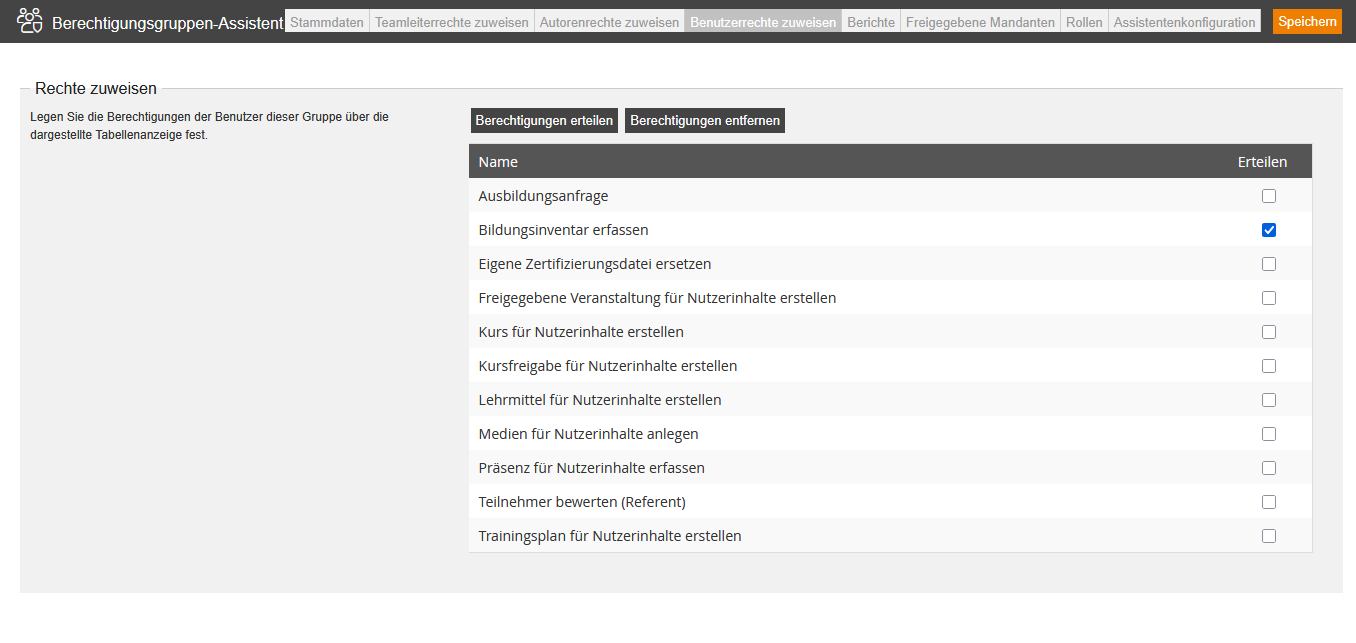
Task: Open the Berichte tab
Action: click(870, 22)
